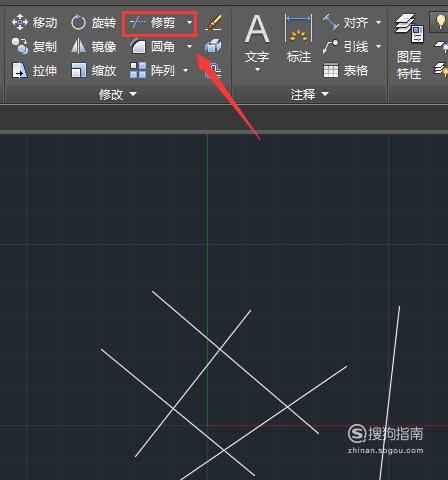Select the Copy (复制) tool
Image resolution: width=448 pixels, height=480 pixels.
[x=34, y=47]
